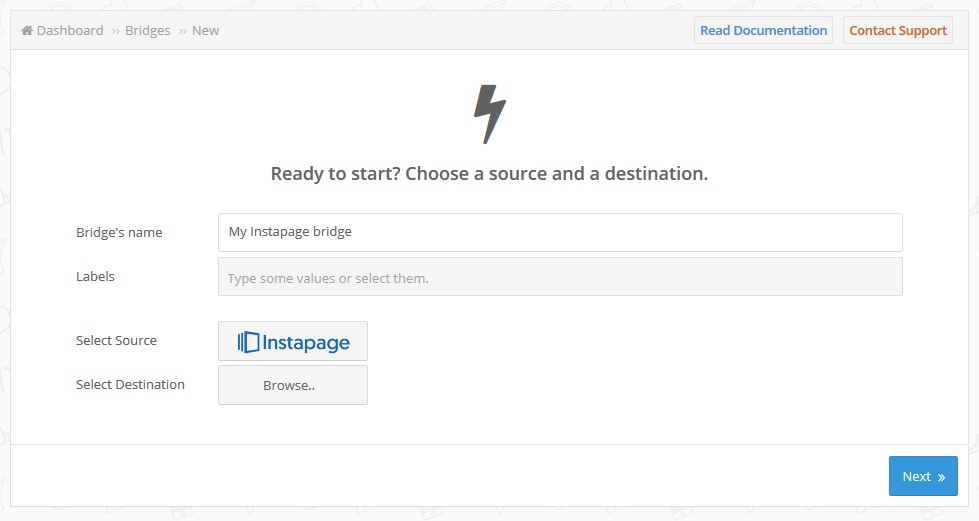The width and height of the screenshot is (979, 521).
Task: Click the Contact Support button
Action: point(898,31)
